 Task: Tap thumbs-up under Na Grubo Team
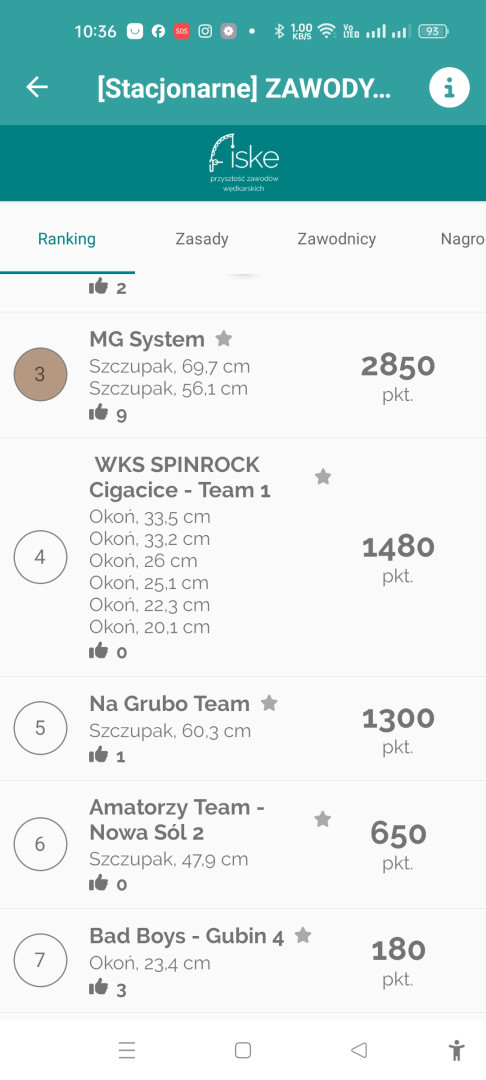click(x=99, y=755)
